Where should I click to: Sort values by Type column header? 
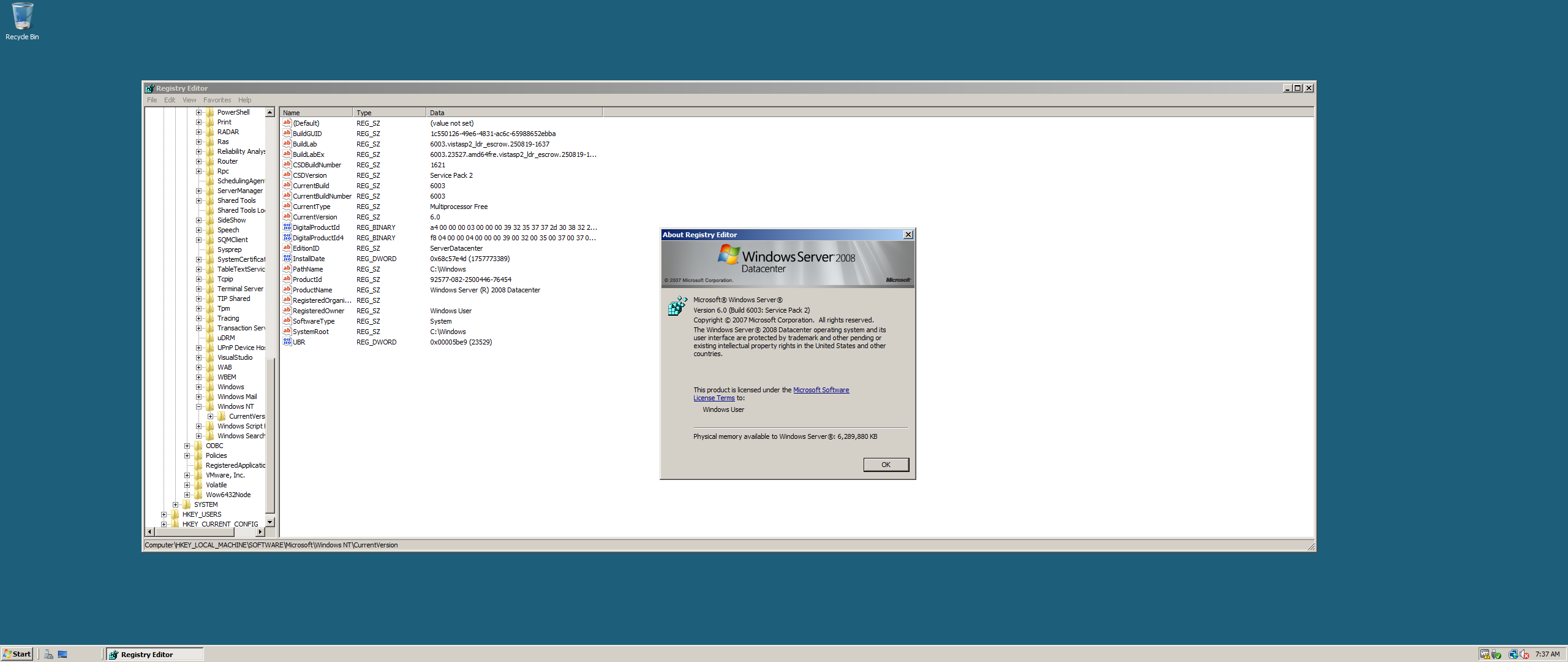click(390, 113)
